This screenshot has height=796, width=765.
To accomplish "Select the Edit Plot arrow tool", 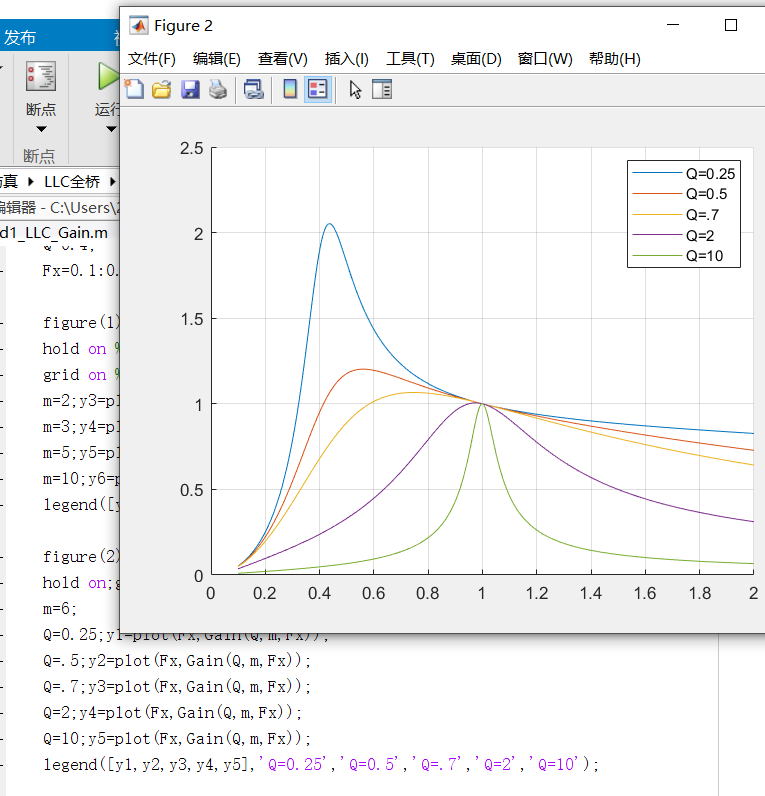I will (x=355, y=90).
